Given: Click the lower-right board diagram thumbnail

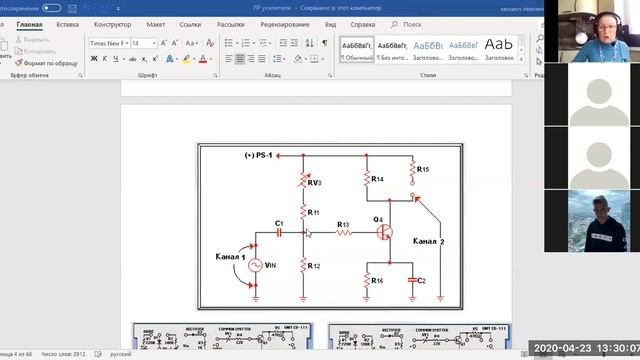Looking at the screenshot, I should tap(419, 336).
